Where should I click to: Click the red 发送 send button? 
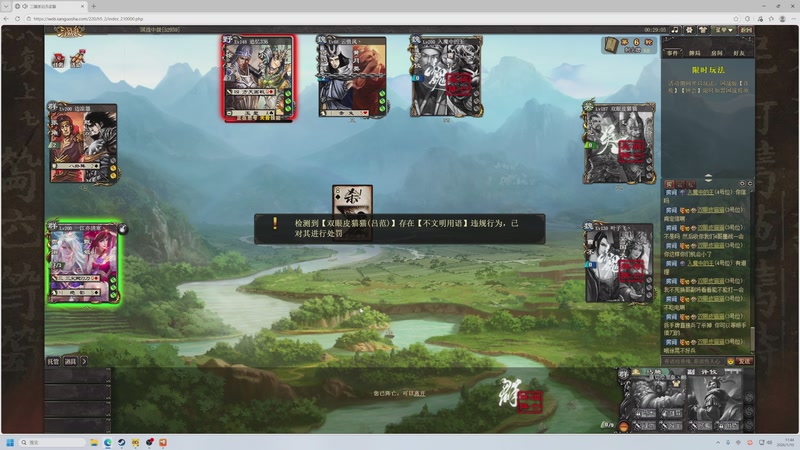pos(744,361)
